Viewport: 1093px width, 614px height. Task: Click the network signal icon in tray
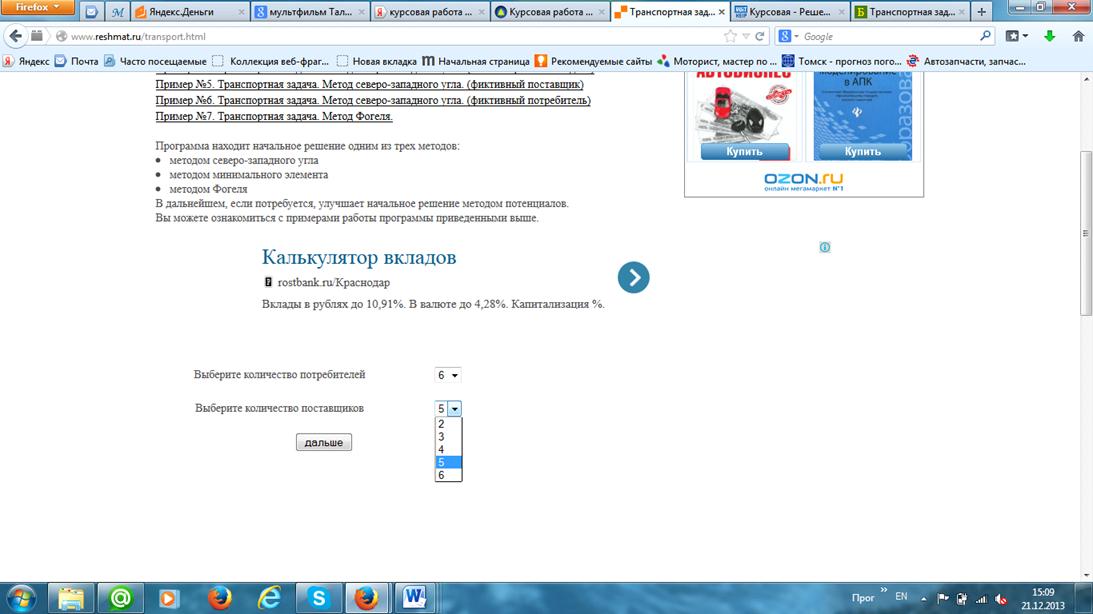(981, 599)
